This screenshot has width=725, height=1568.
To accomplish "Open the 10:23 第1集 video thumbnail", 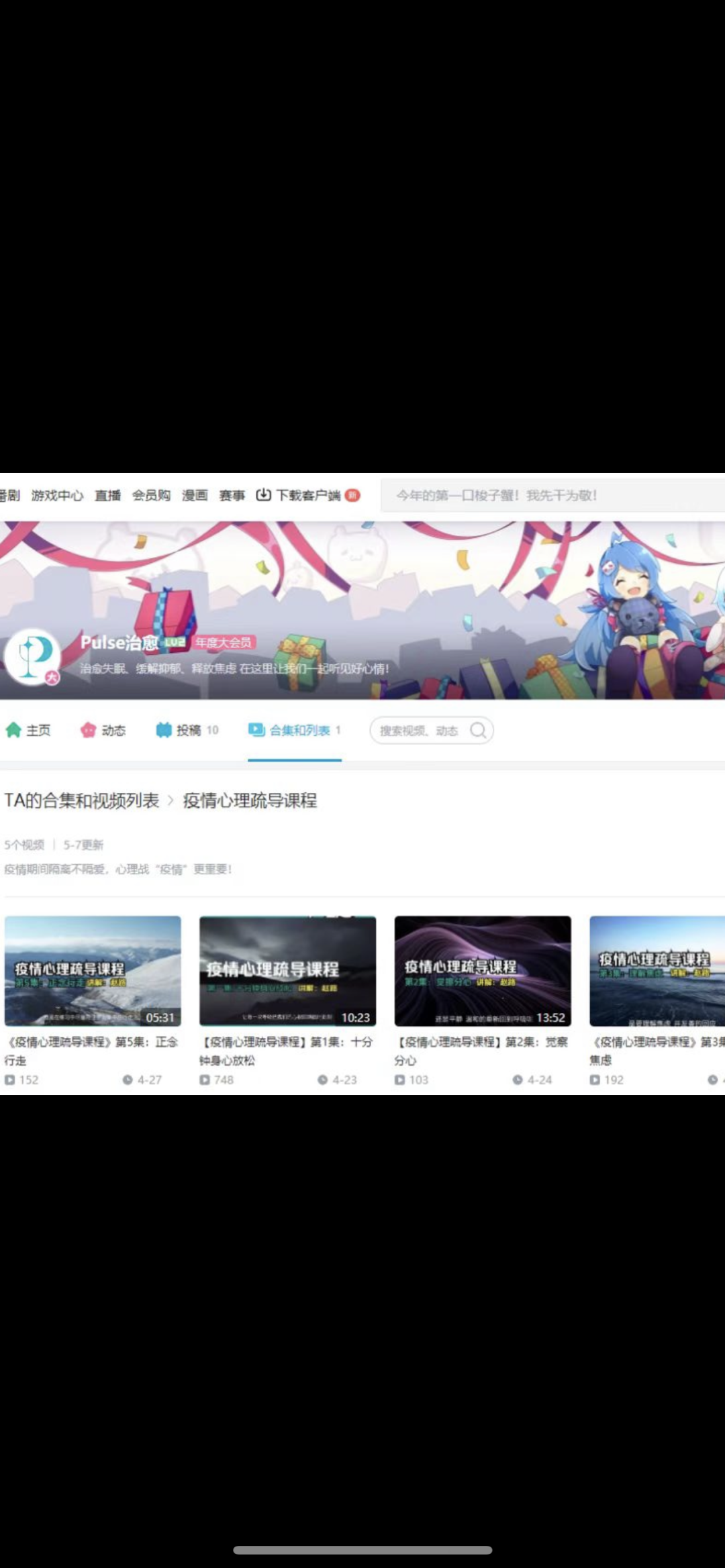I will [x=287, y=970].
